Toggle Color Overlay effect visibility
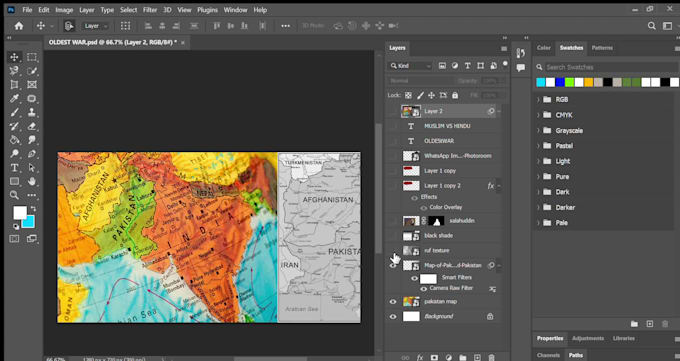Screen dimensions: 680x361 [x=423, y=208]
